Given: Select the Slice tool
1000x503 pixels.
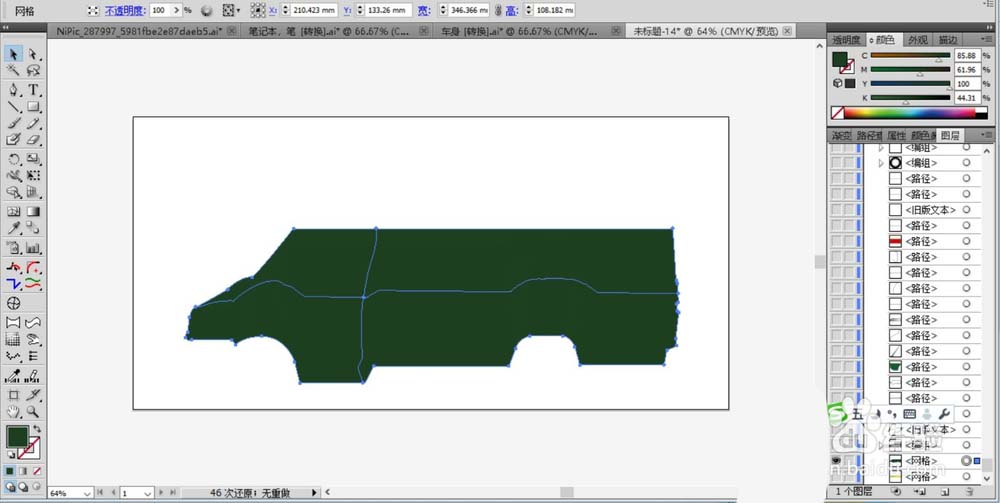Looking at the screenshot, I should 33,395.
